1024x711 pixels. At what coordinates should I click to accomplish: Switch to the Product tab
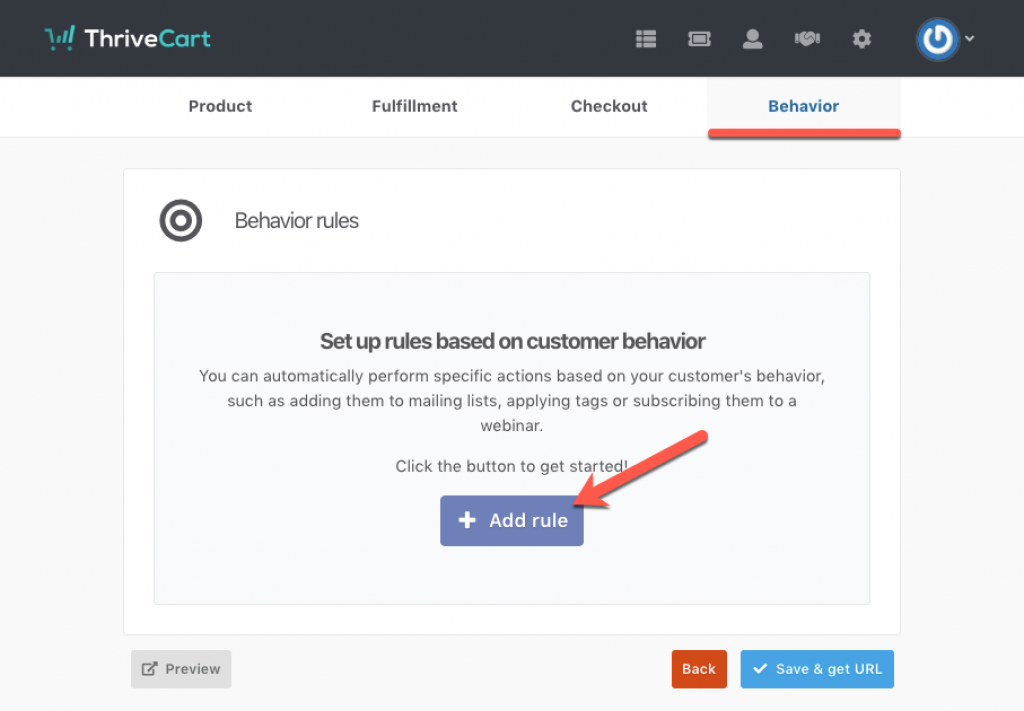220,106
